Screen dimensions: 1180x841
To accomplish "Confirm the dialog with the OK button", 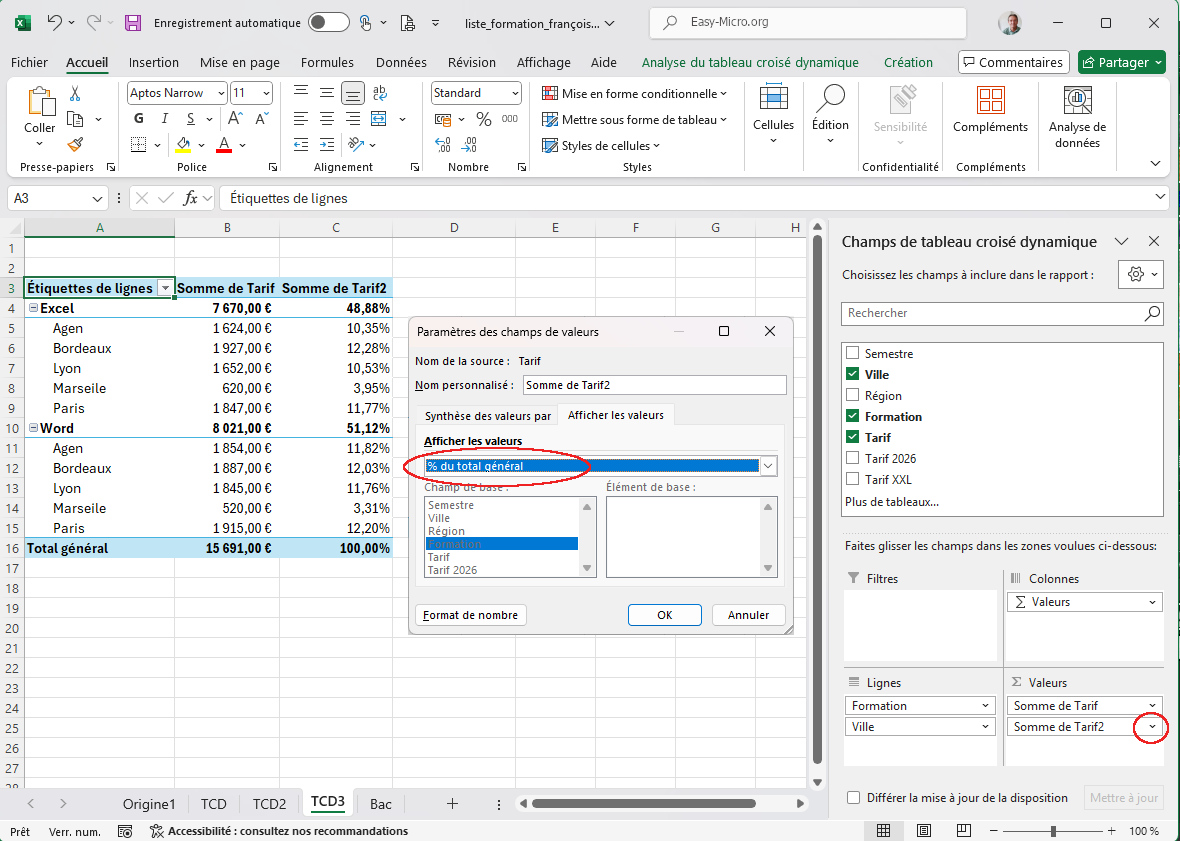I will pyautogui.click(x=664, y=615).
